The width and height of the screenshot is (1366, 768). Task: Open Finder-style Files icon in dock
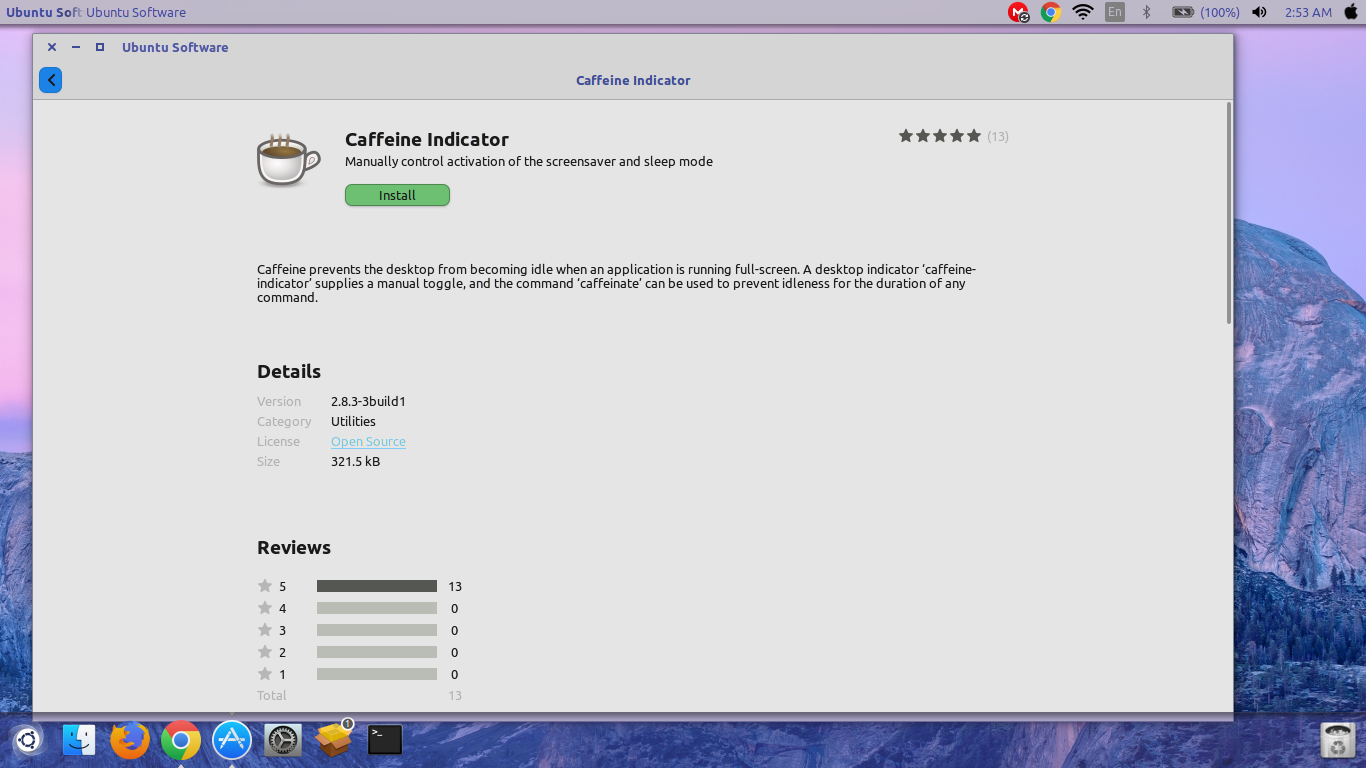pyautogui.click(x=79, y=740)
